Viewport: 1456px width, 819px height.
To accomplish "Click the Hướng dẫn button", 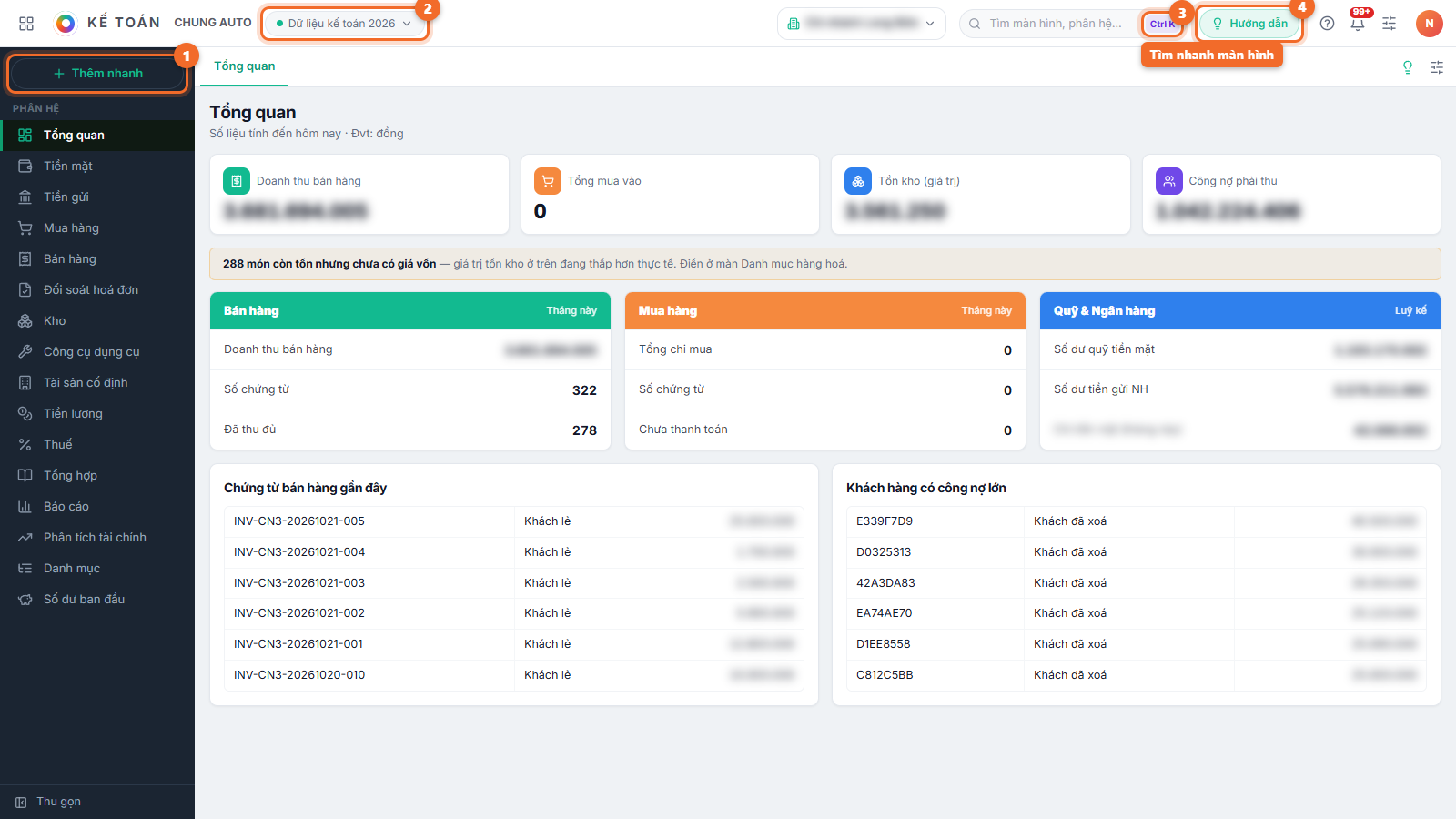I will pos(1249,24).
